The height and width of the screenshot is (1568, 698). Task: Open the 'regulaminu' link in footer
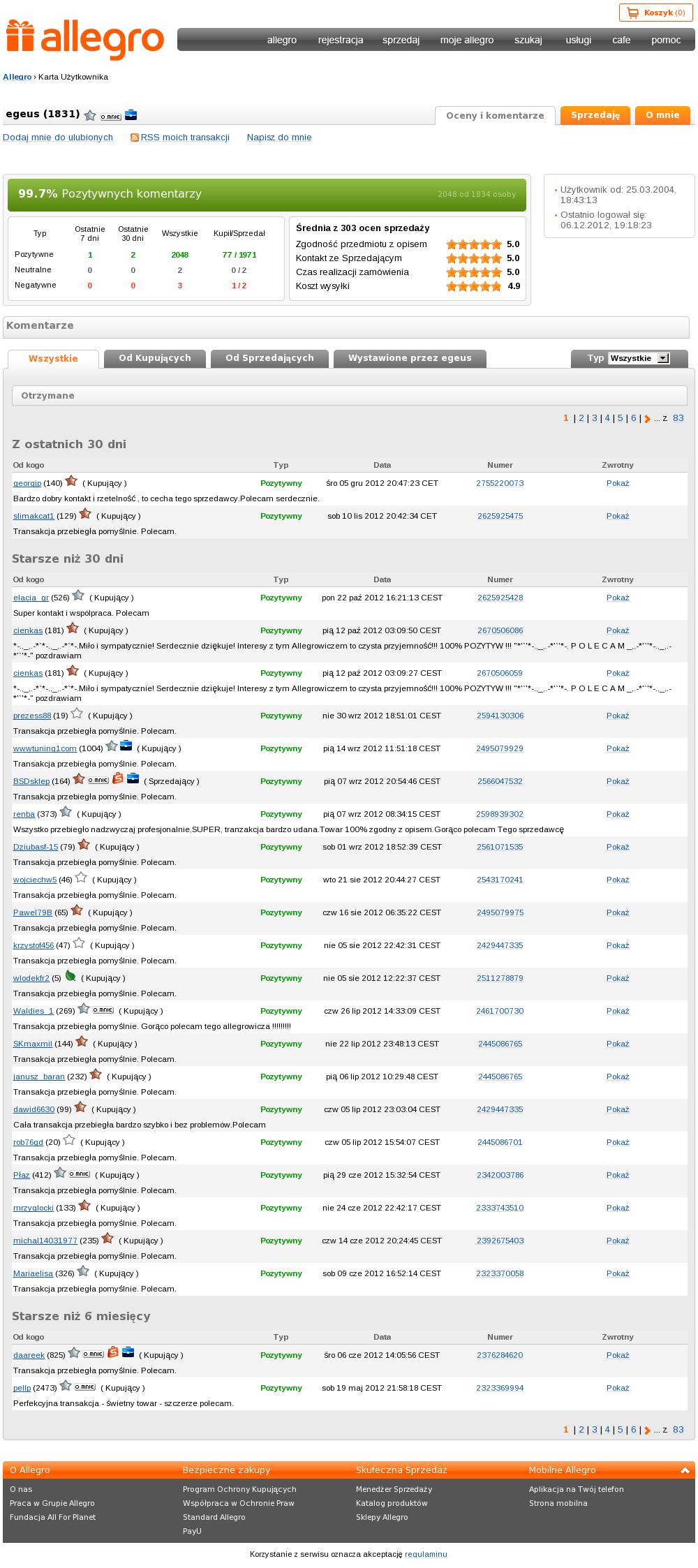coord(426,1554)
